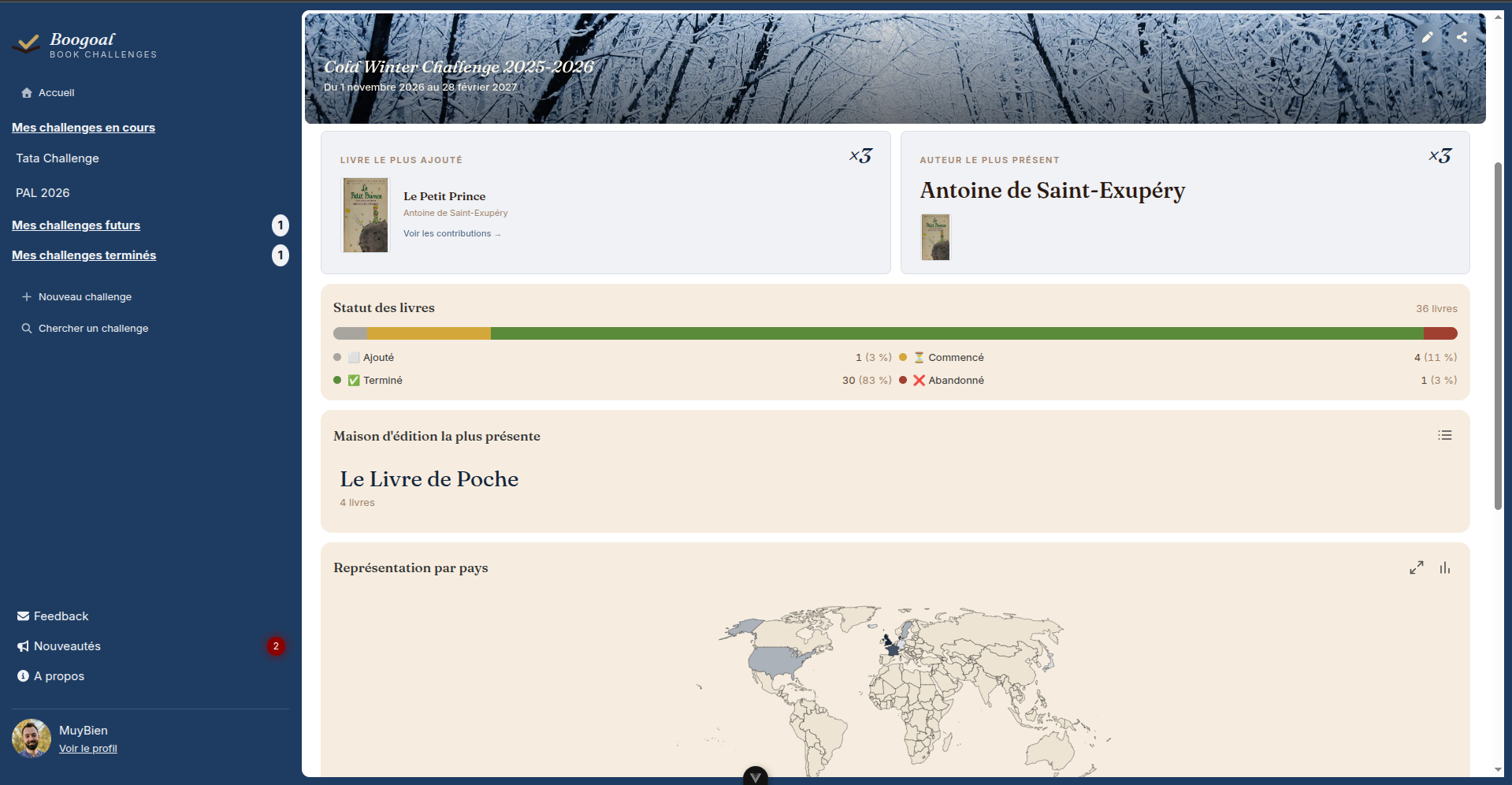Expand the country map to fullscreen

tap(1416, 567)
